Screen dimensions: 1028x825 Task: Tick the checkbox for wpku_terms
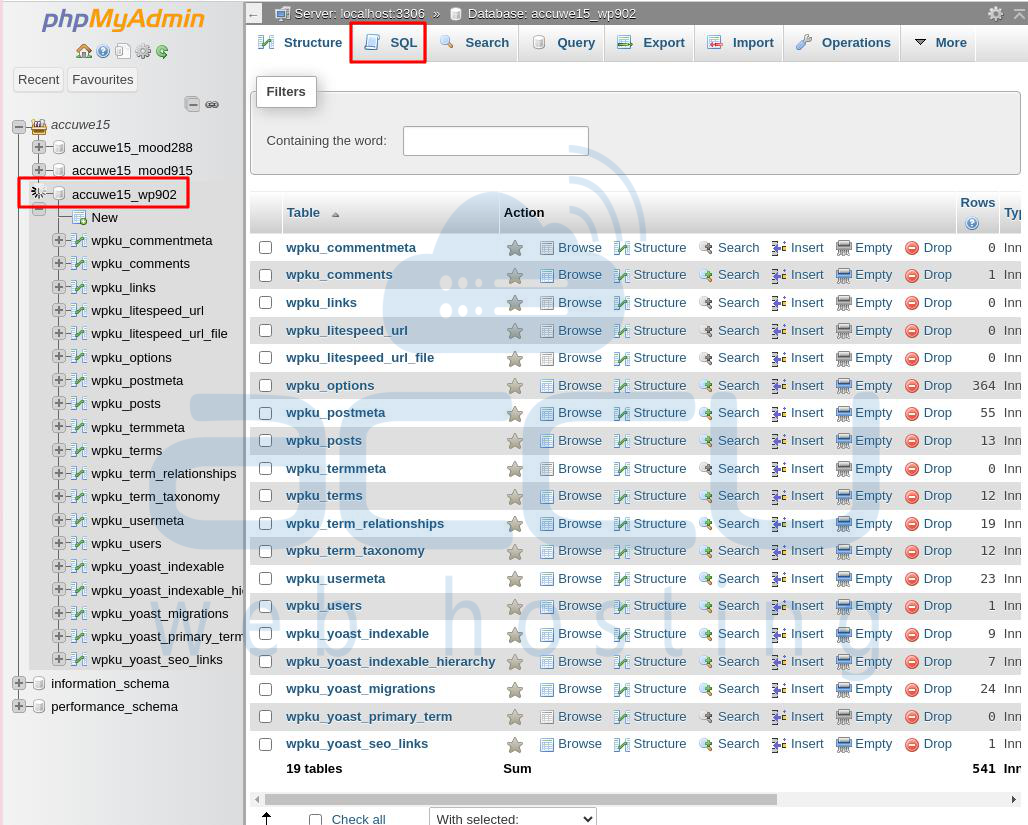click(266, 496)
